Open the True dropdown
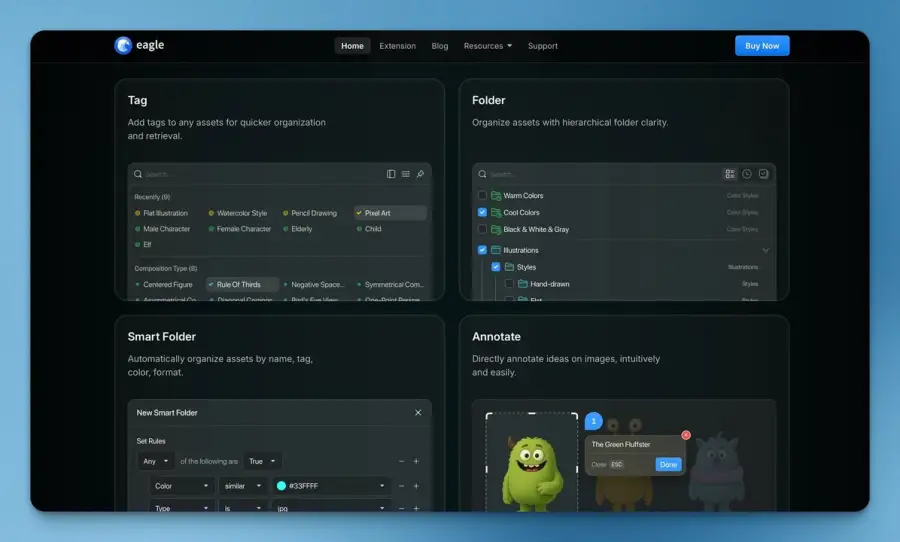The width and height of the screenshot is (900, 542). [x=262, y=461]
